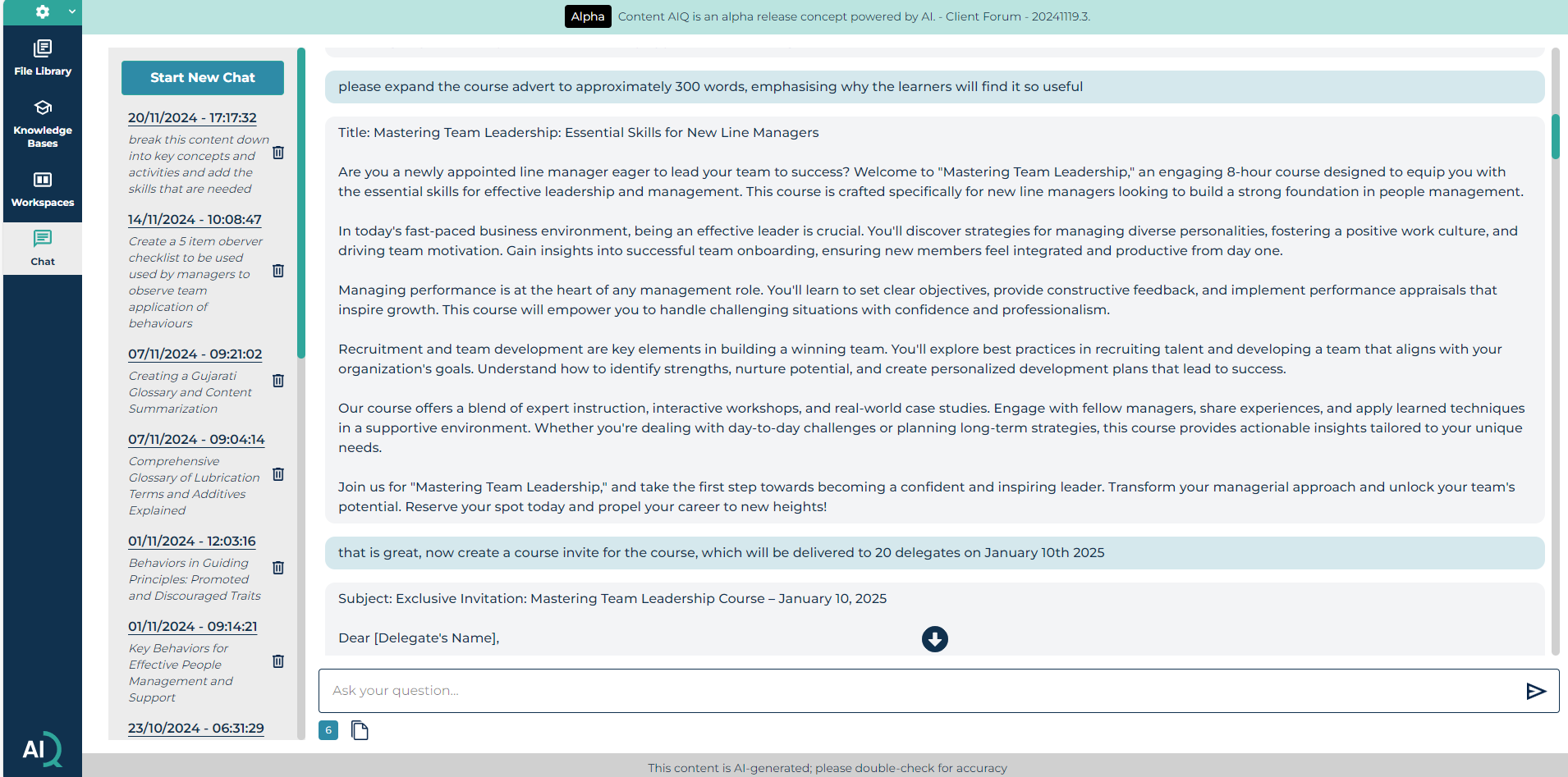
Task: Click the 'Subject: Exclusive Invitation' line
Action: [612, 599]
